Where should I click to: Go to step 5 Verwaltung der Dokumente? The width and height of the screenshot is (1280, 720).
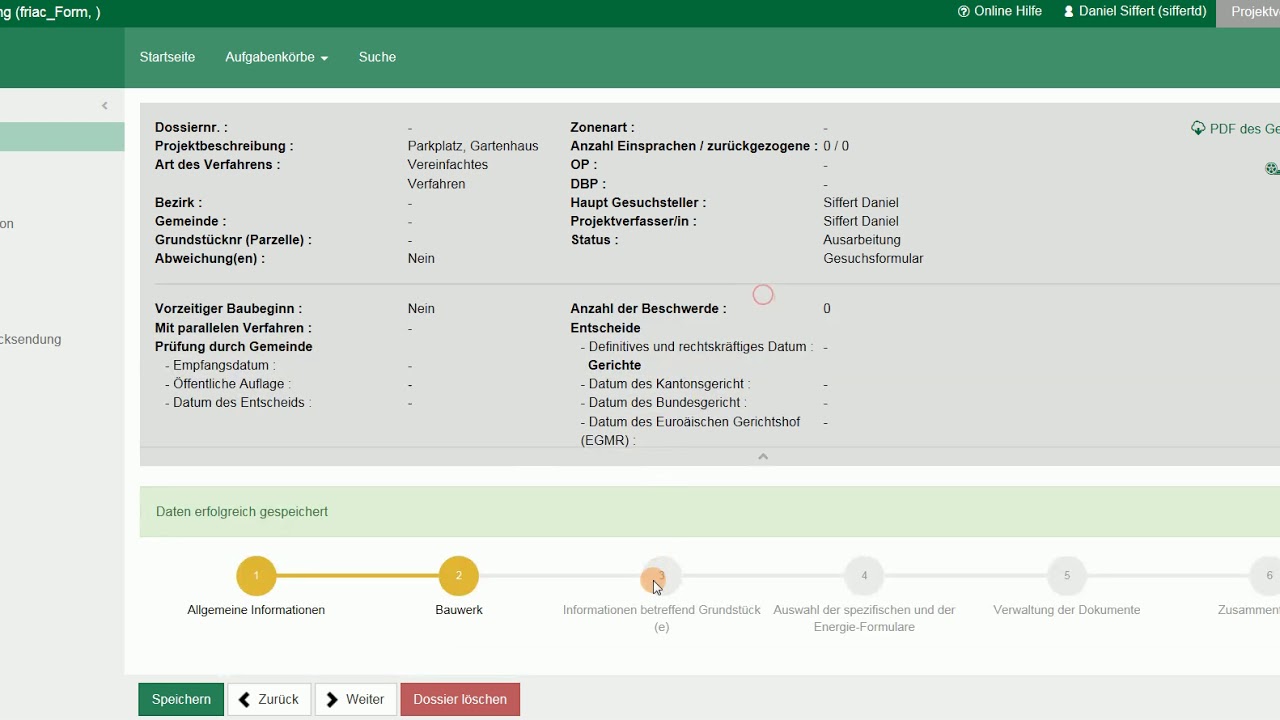1067,576
